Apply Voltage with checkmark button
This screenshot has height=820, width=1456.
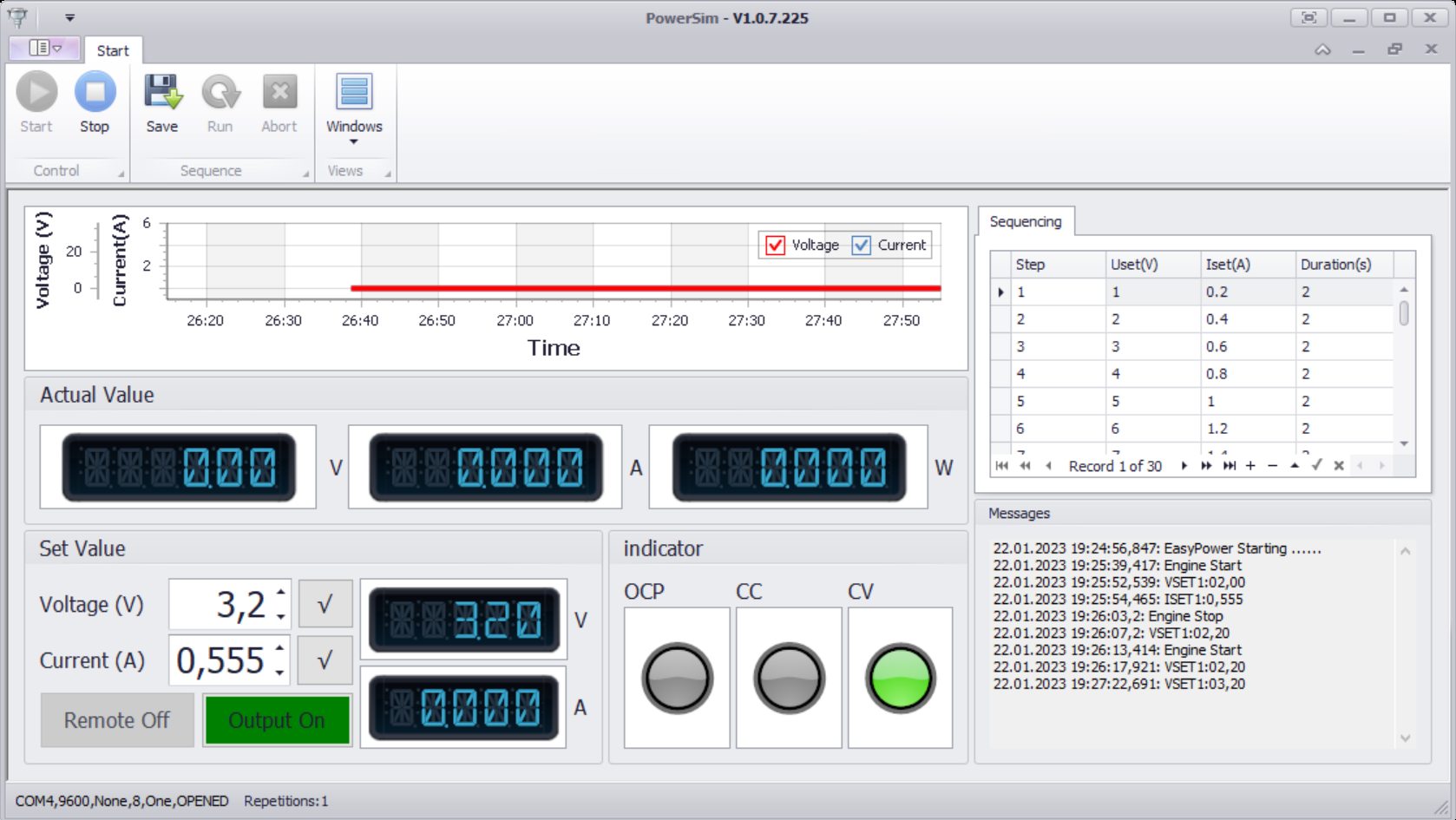(325, 604)
